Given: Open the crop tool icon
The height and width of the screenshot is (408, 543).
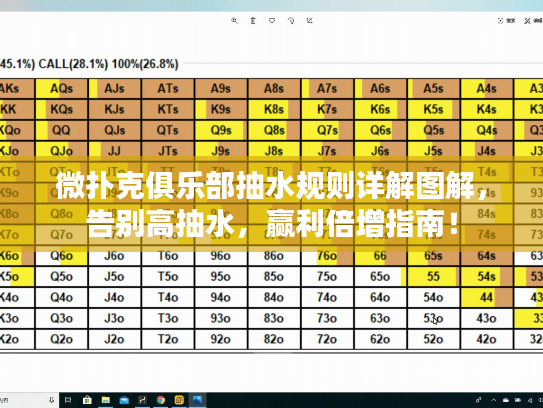Looking at the screenshot, I should [x=310, y=21].
